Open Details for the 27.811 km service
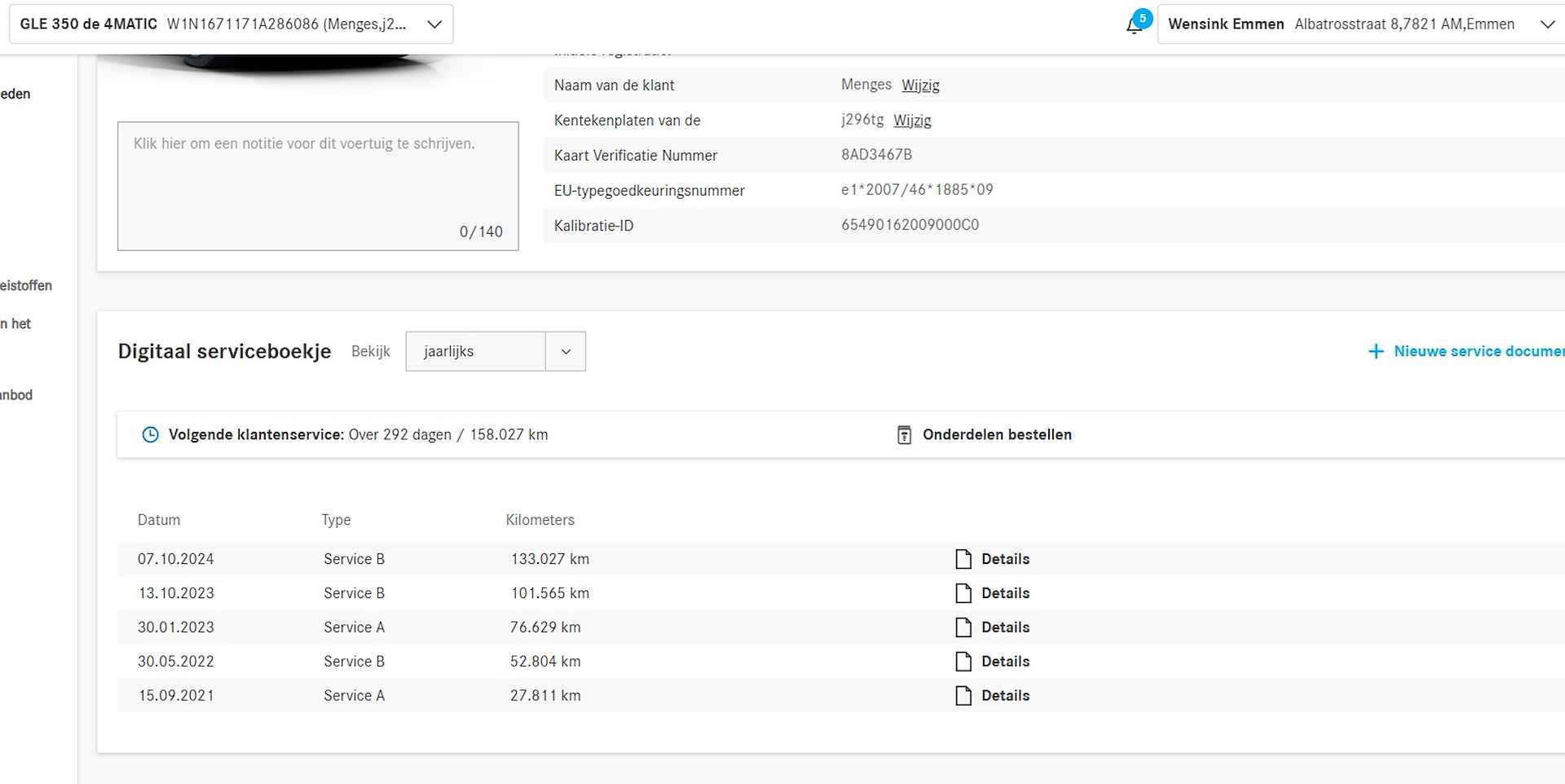This screenshot has width=1565, height=784. click(1005, 696)
